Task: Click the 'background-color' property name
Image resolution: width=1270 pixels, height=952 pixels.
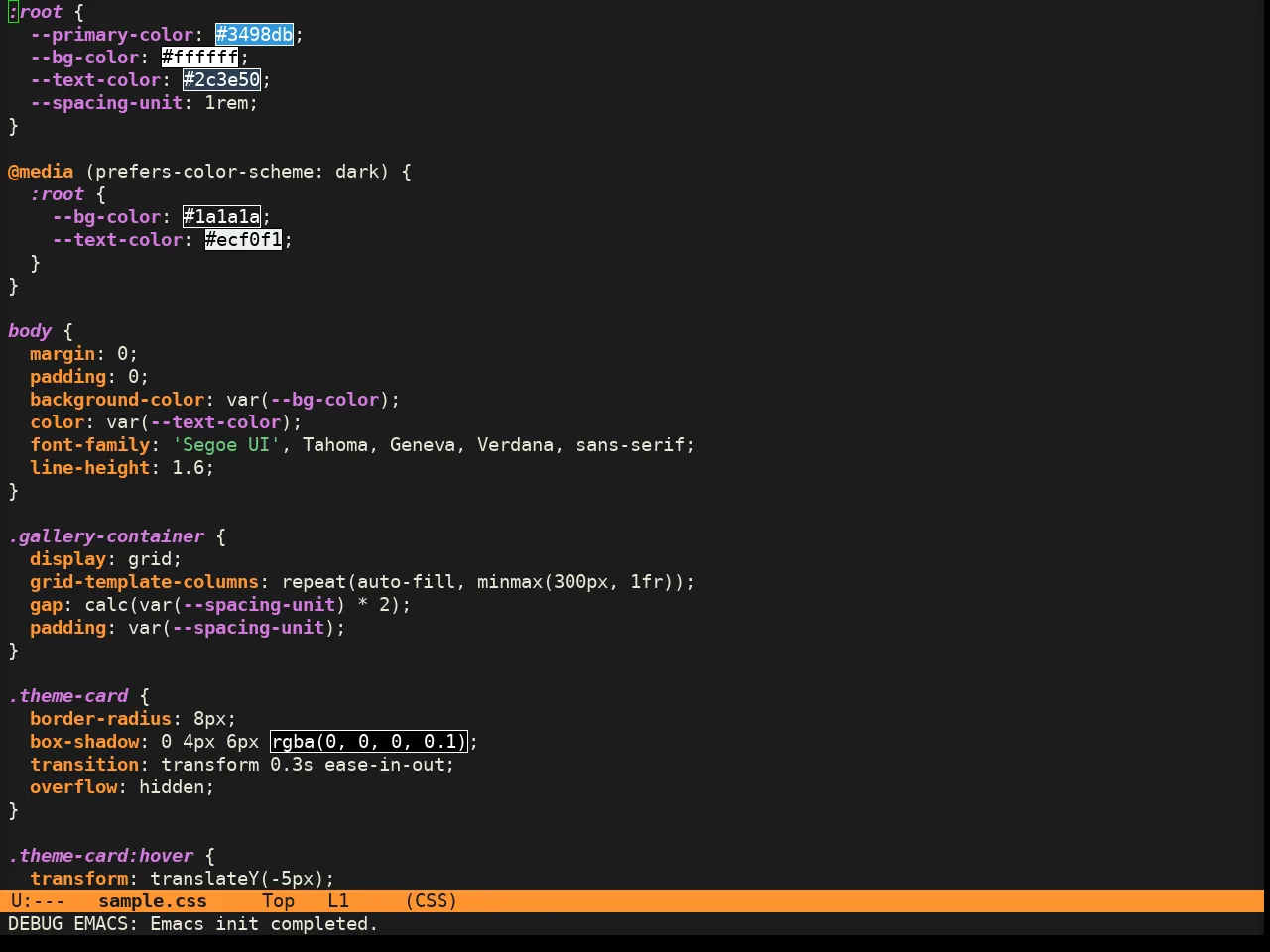Action: click(x=117, y=400)
